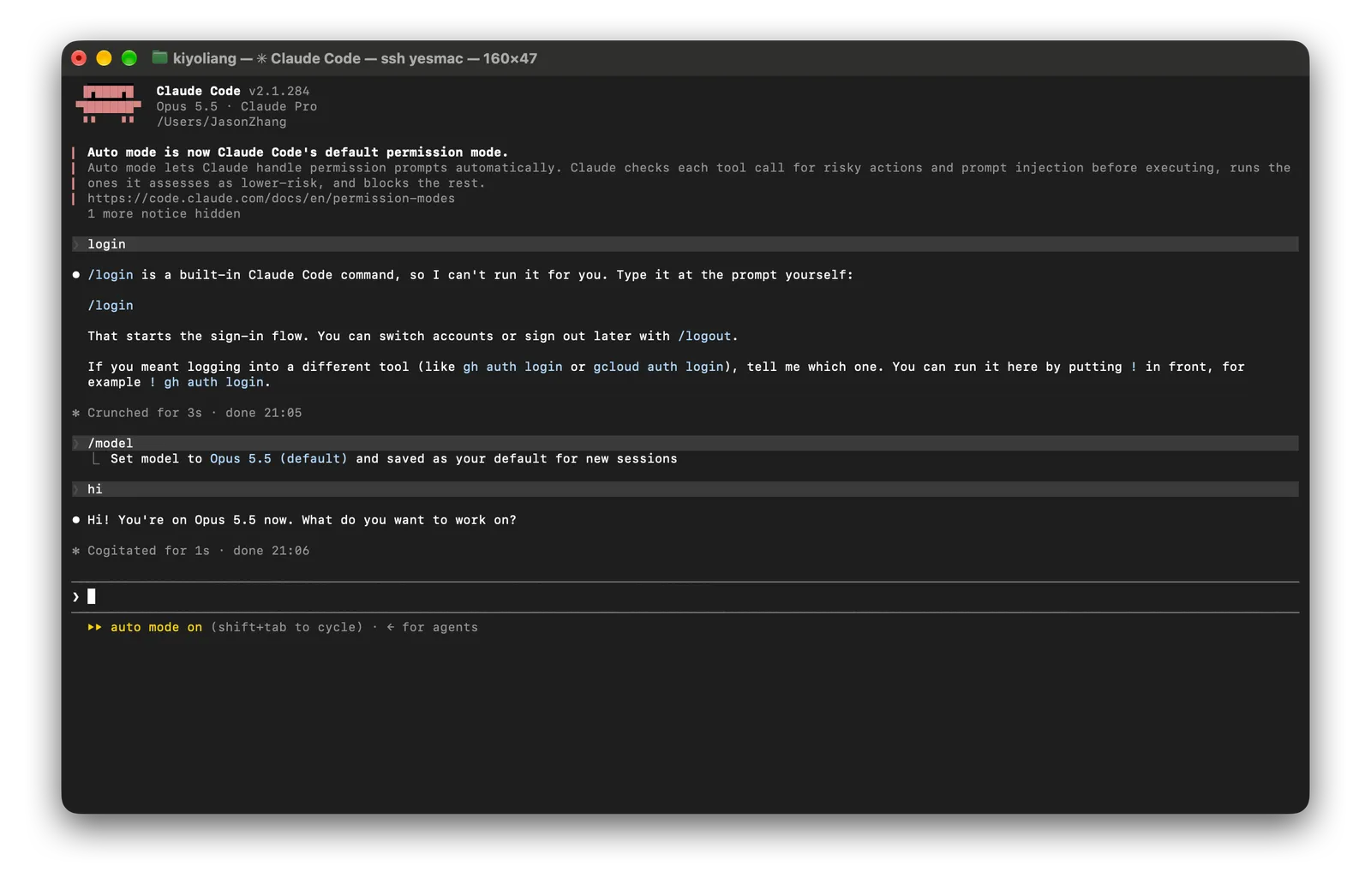Click in the empty command prompt input line
The image size is (1371, 896).
point(685,597)
